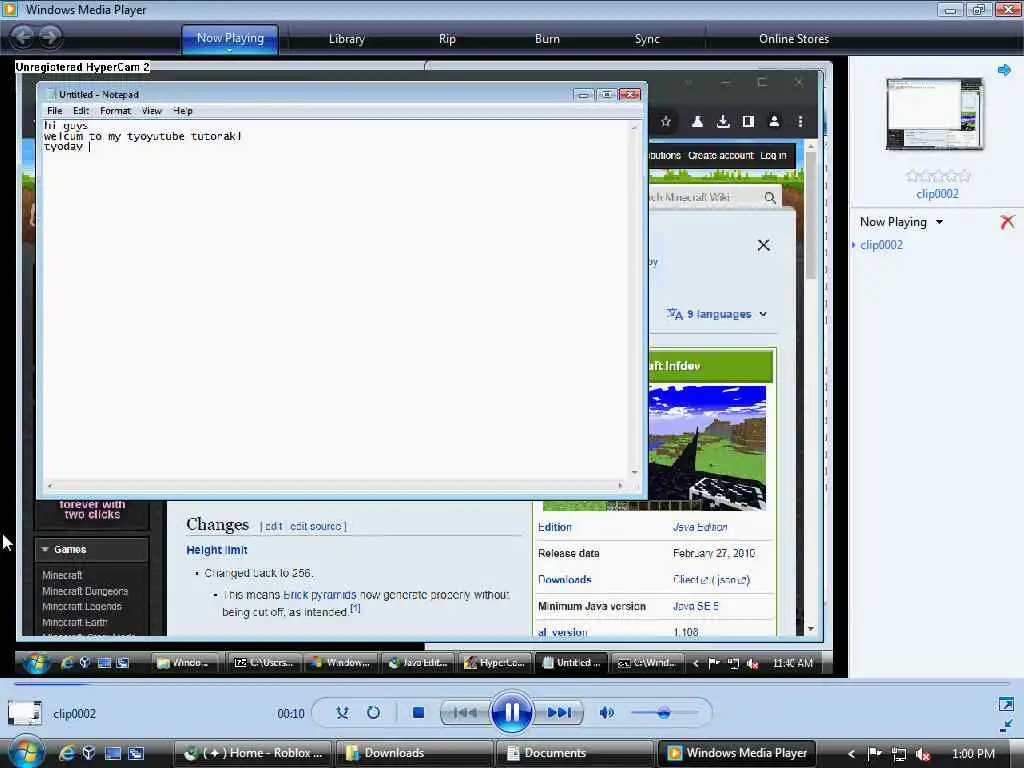Screen dimensions: 1024x768
Task: Skip to the next item
Action: click(x=558, y=712)
